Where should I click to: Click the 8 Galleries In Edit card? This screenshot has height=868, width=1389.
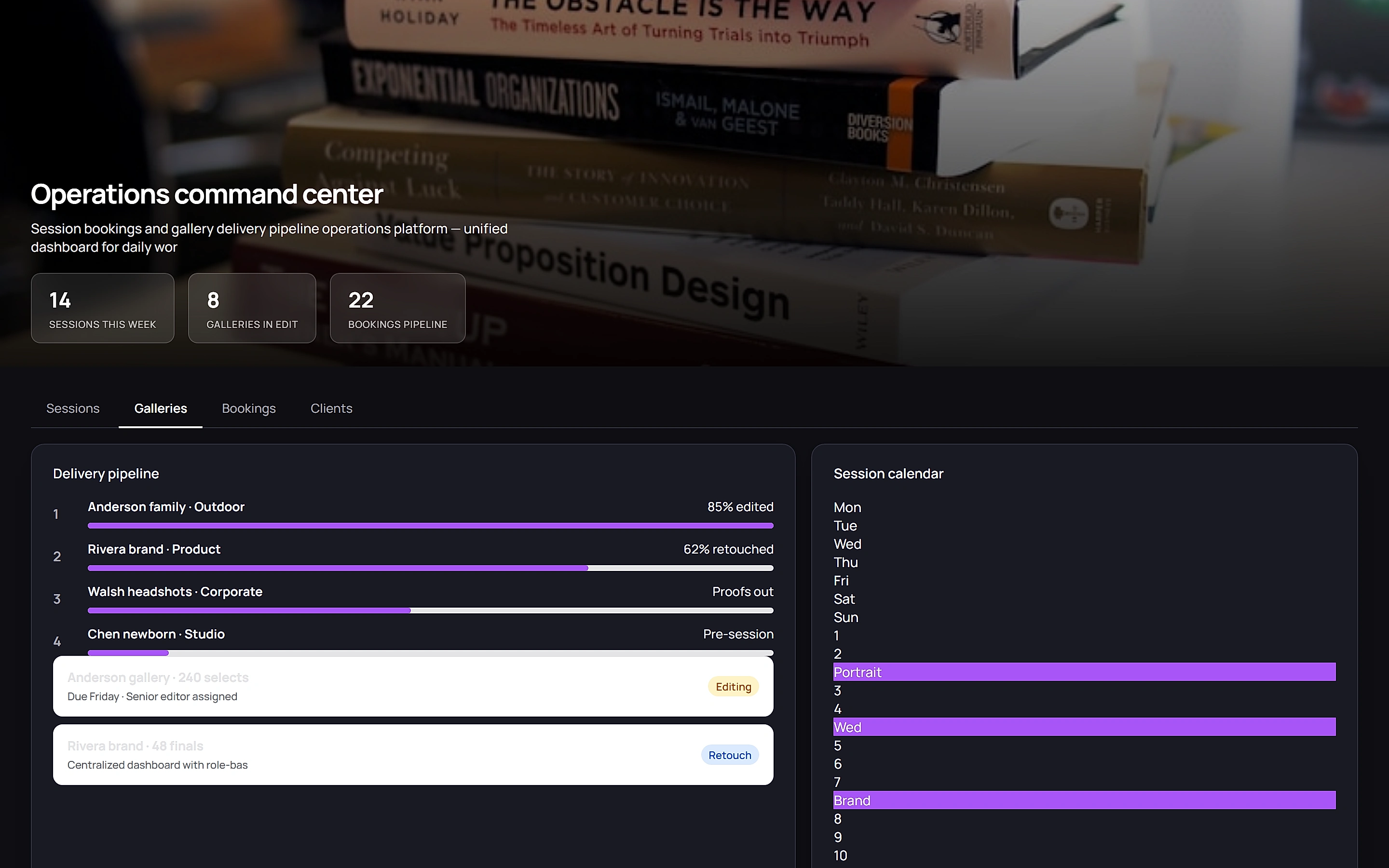[x=252, y=308]
